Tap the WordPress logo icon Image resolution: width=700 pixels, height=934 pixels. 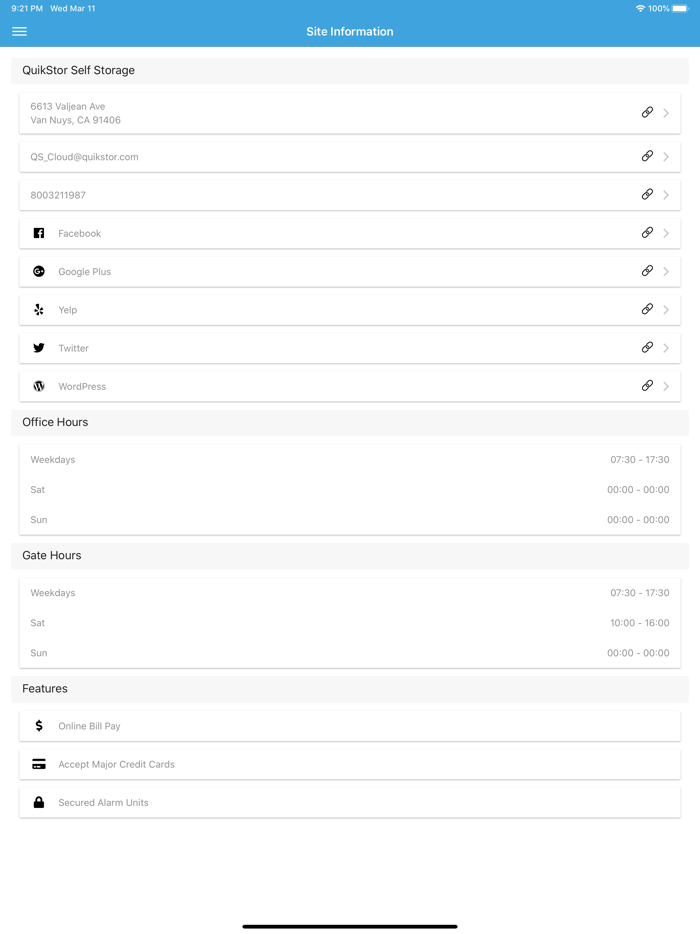click(x=39, y=386)
